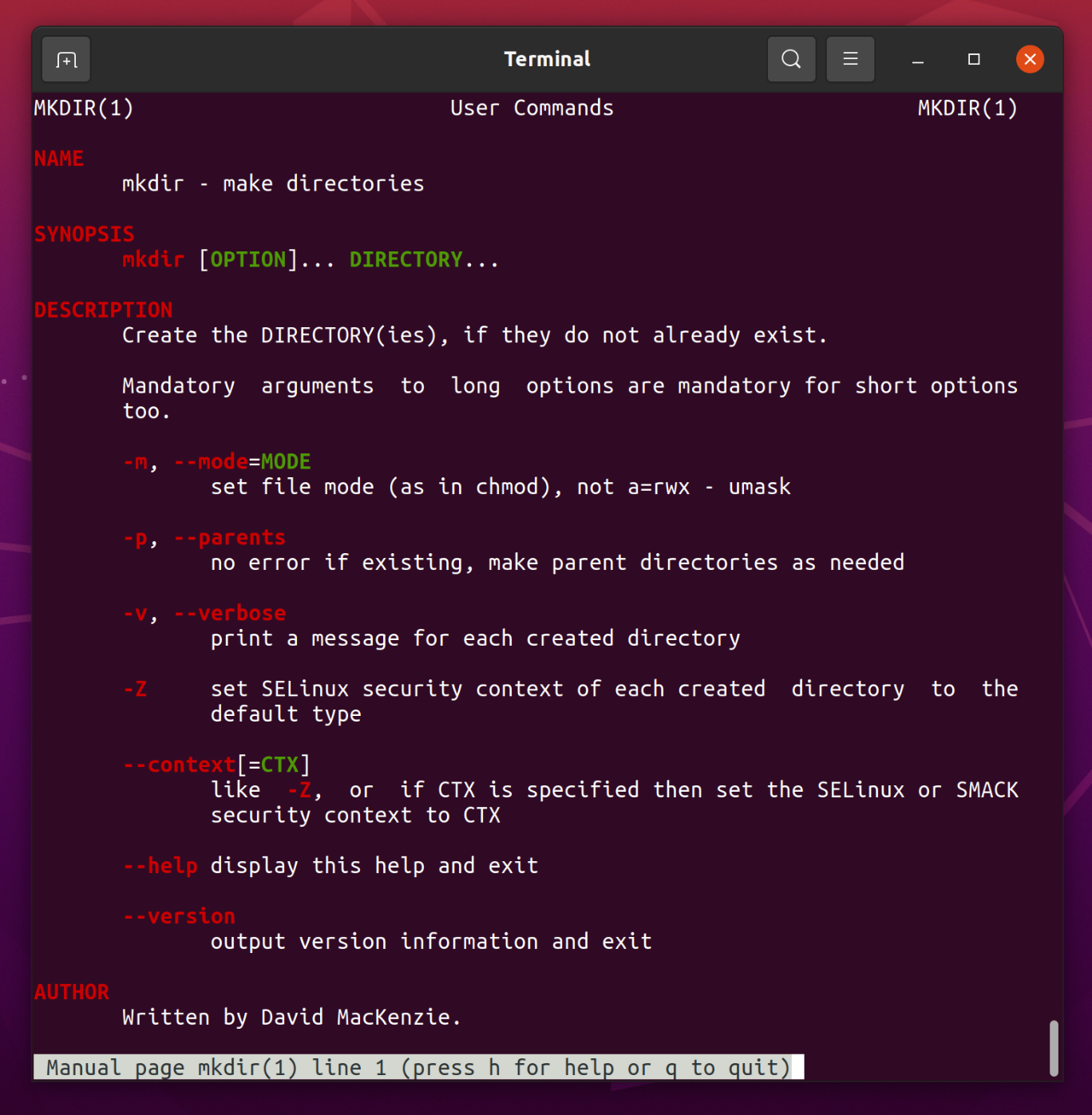The width and height of the screenshot is (1092, 1115).
Task: Click the NAME section header
Action: (x=58, y=158)
